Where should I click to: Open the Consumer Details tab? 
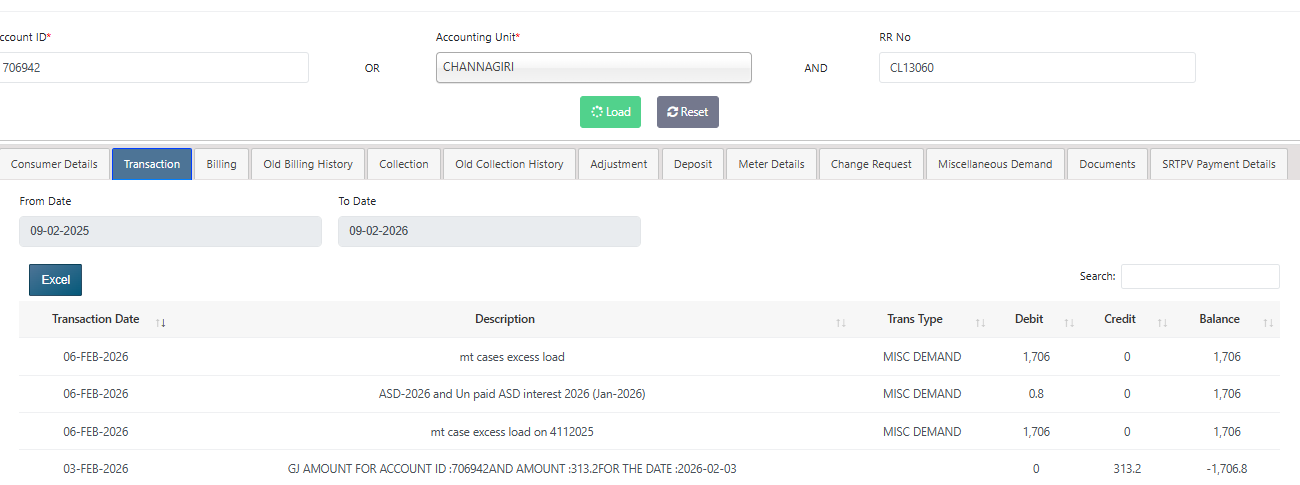[54, 164]
